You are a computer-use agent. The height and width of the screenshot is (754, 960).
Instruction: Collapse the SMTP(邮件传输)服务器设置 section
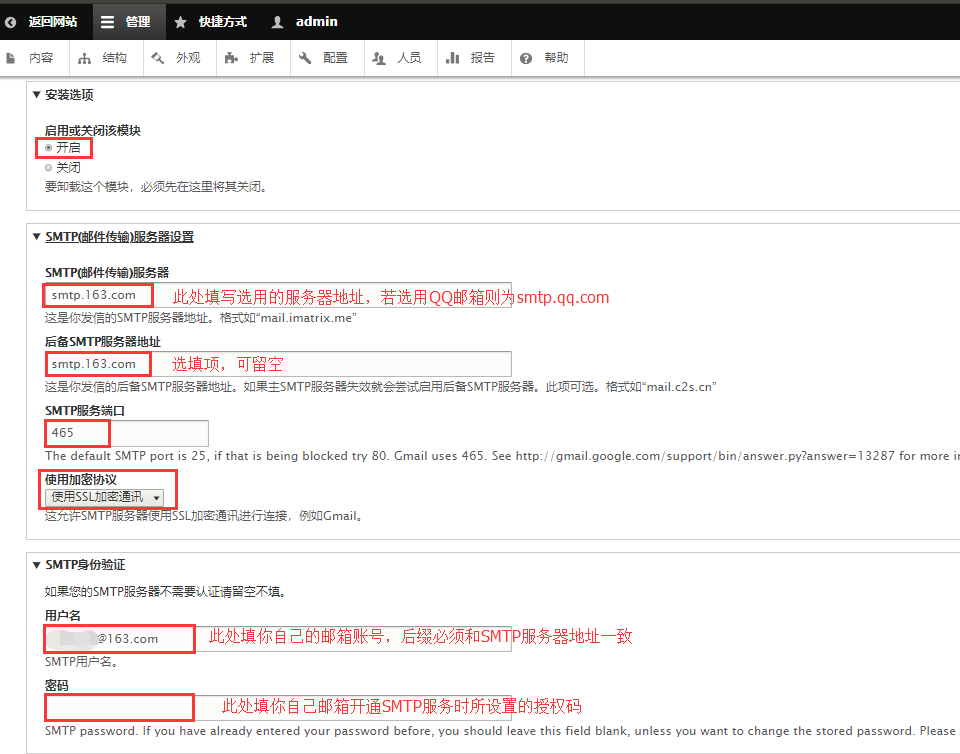pos(119,237)
